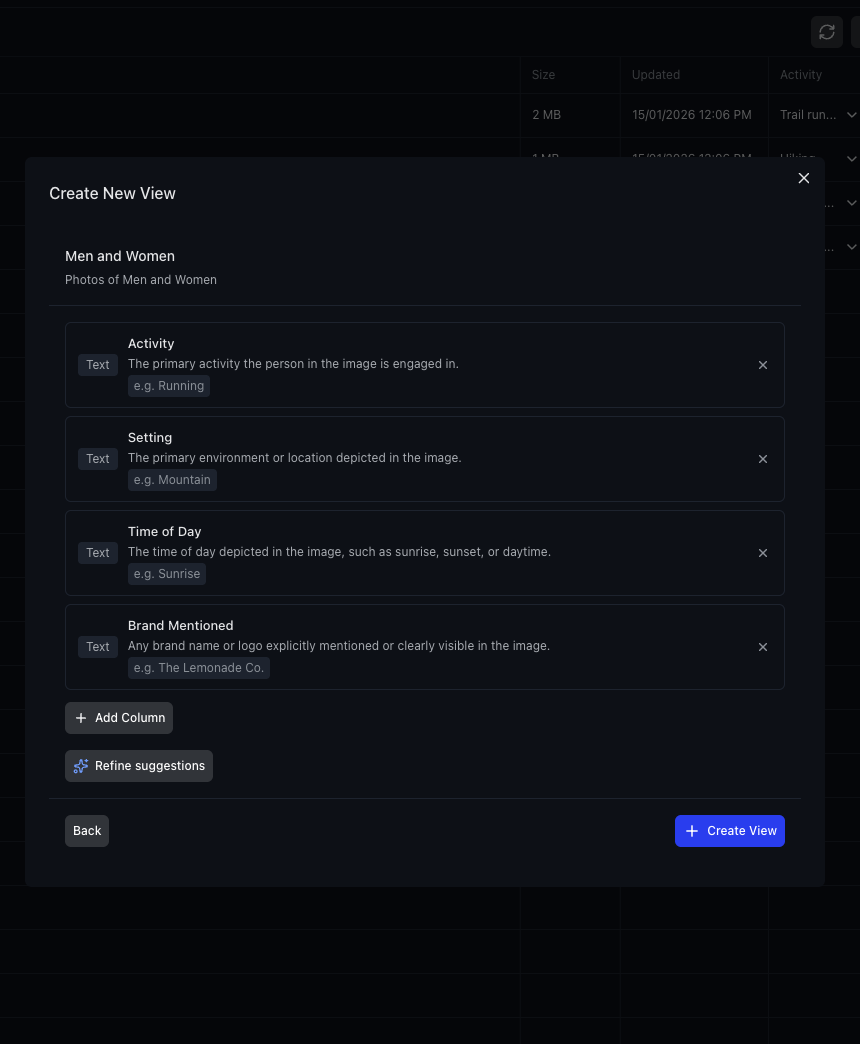Click the Time of Day description text
Image resolution: width=860 pixels, height=1044 pixels.
tap(339, 552)
